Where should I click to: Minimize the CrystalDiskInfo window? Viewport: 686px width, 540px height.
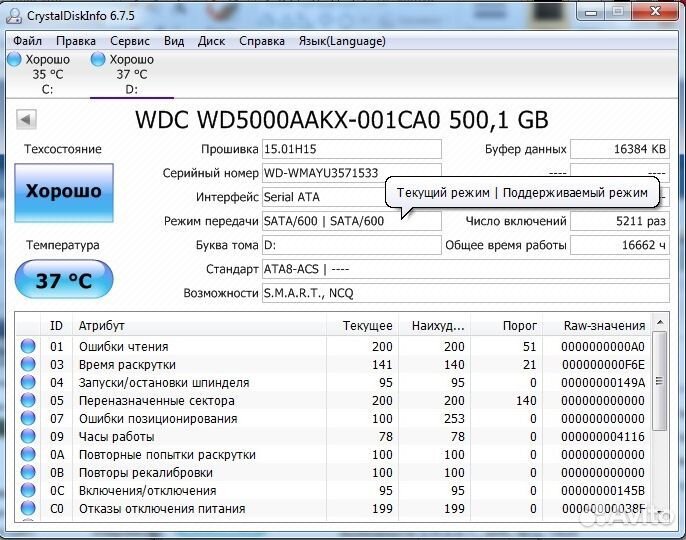(591, 12)
